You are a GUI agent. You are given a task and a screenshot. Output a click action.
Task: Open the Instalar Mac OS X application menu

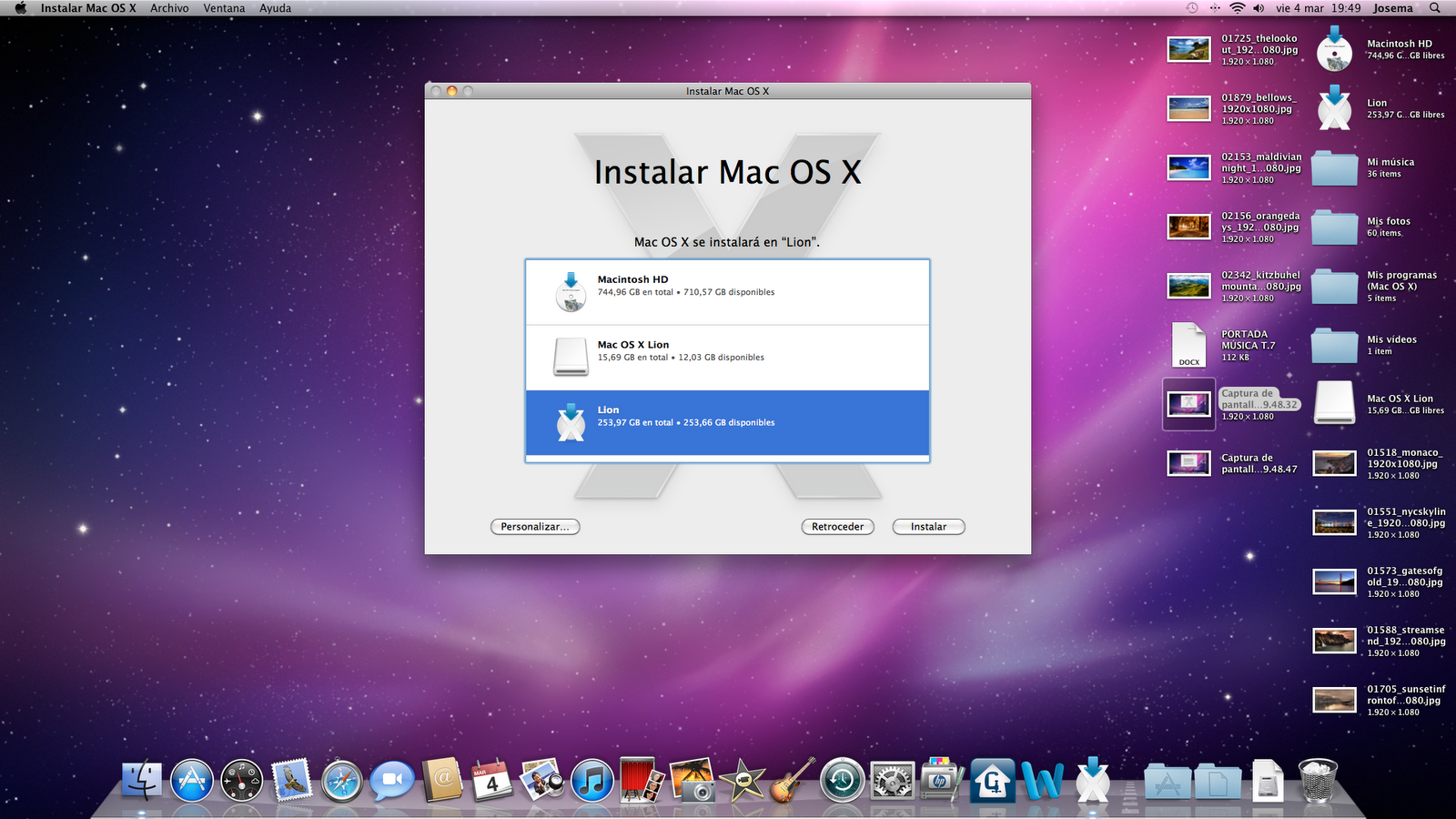pyautogui.click(x=88, y=8)
